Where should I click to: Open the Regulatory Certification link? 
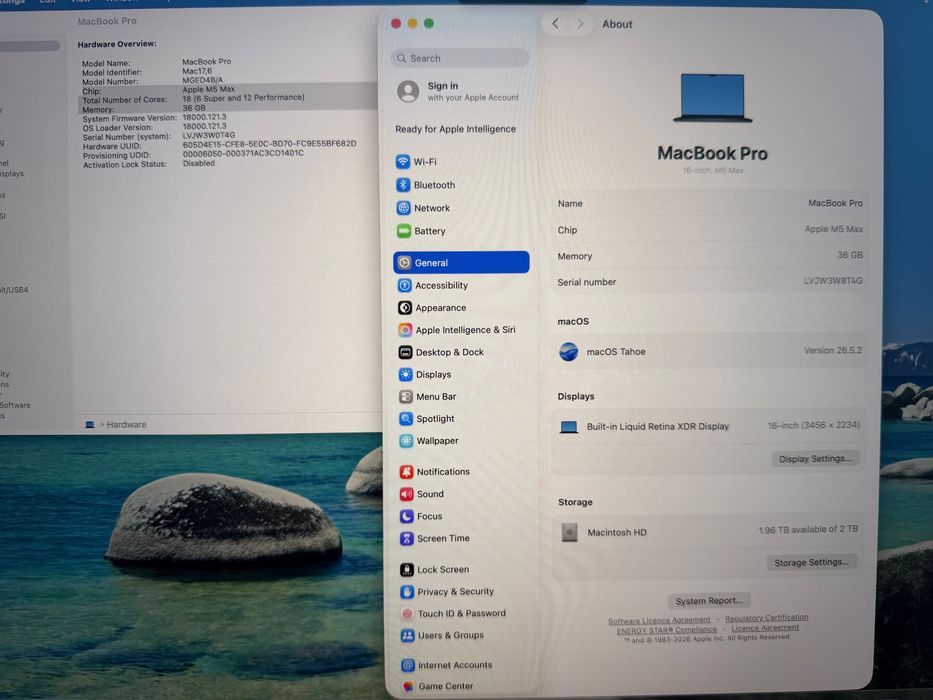click(x=766, y=618)
